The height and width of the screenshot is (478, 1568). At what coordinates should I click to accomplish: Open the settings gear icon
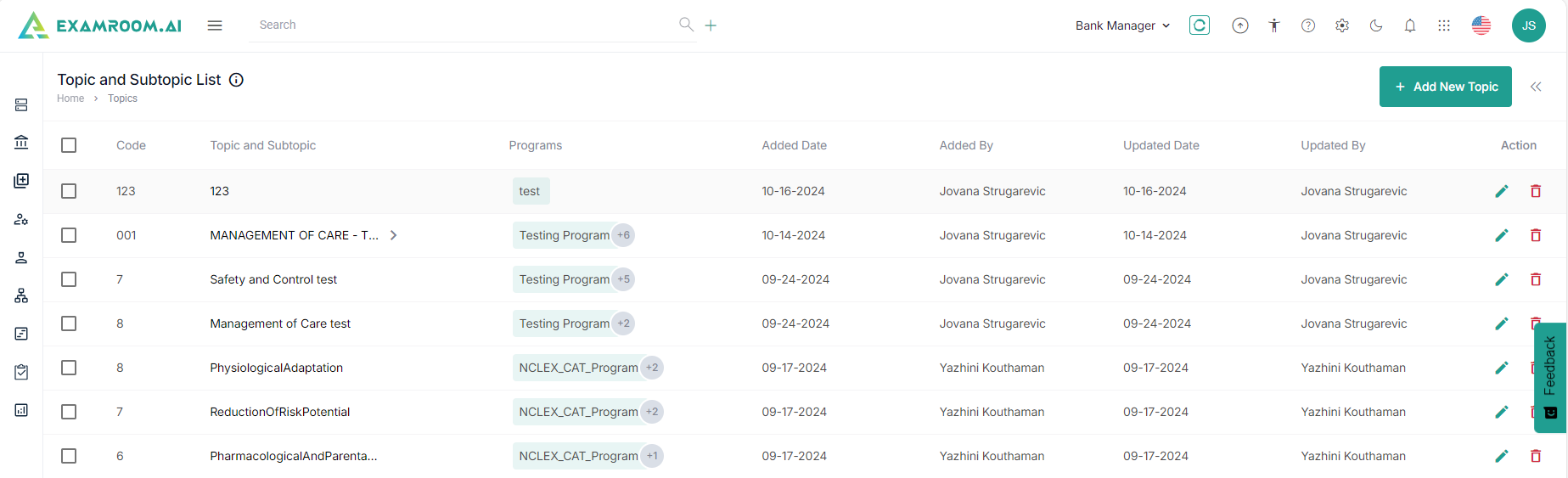(x=1341, y=25)
